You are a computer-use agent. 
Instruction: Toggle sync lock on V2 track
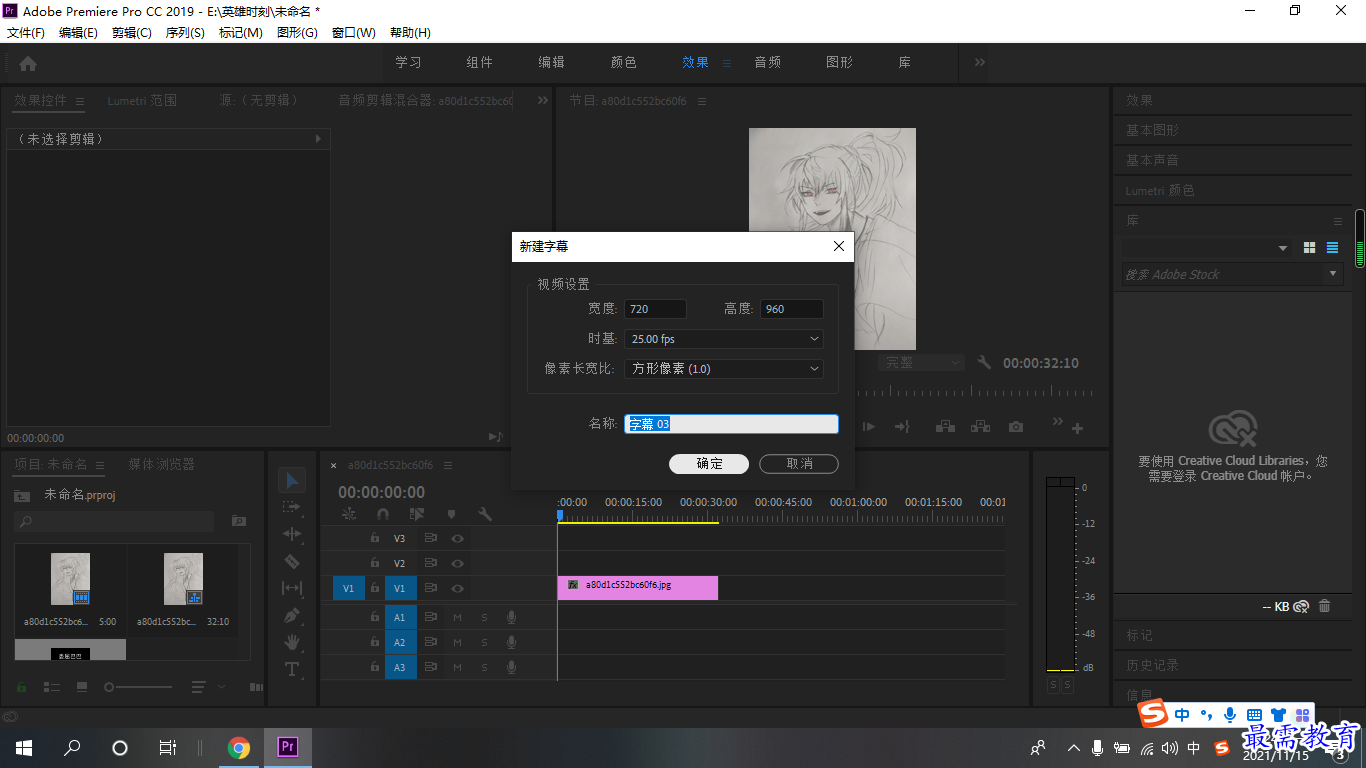pos(430,563)
